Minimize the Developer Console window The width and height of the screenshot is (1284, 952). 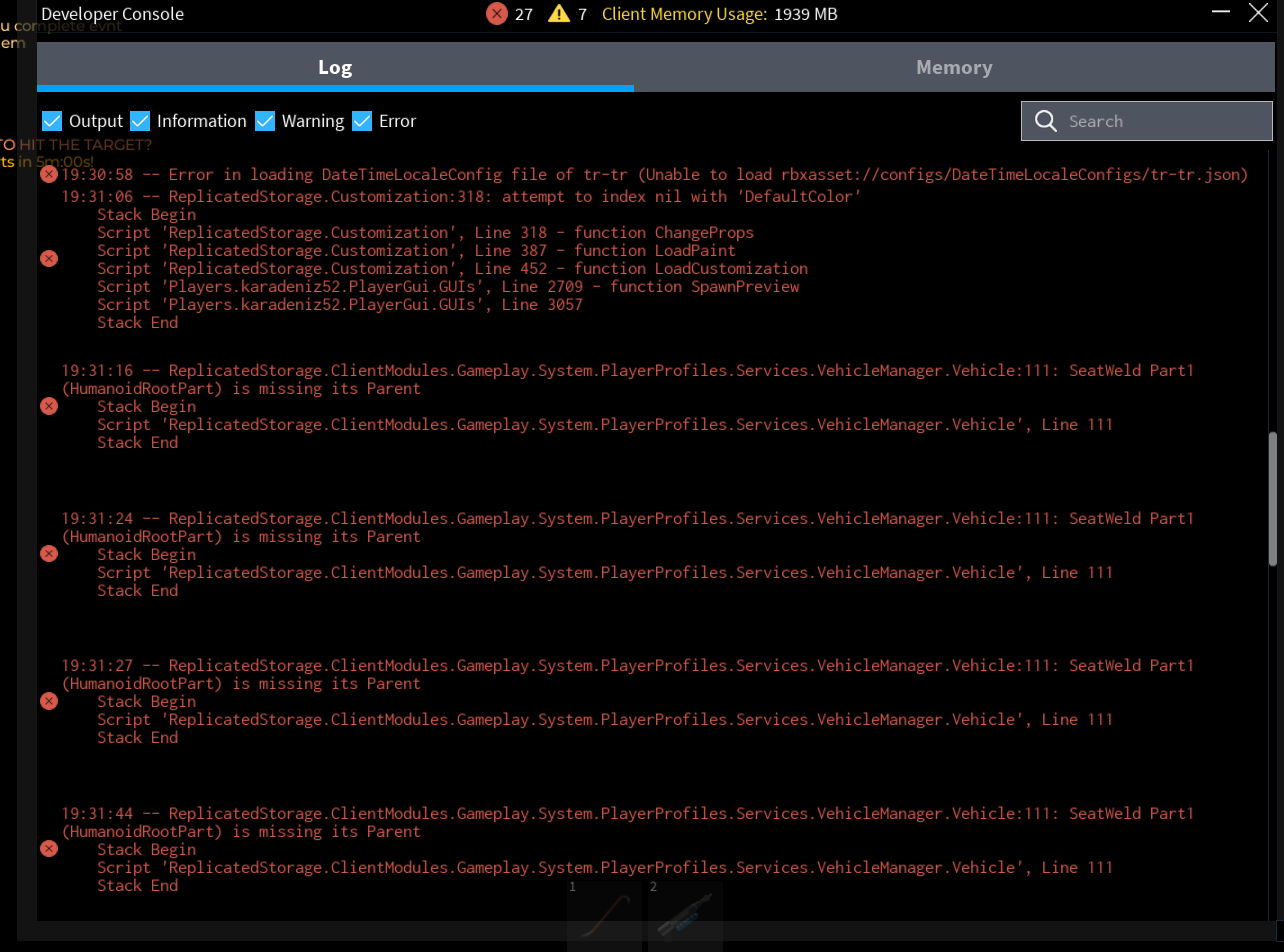coord(1221,13)
